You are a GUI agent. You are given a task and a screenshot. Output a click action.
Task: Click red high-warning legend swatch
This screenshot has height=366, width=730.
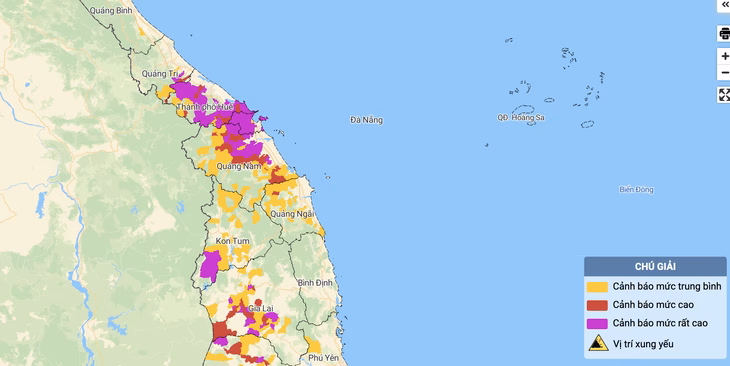[597, 305]
